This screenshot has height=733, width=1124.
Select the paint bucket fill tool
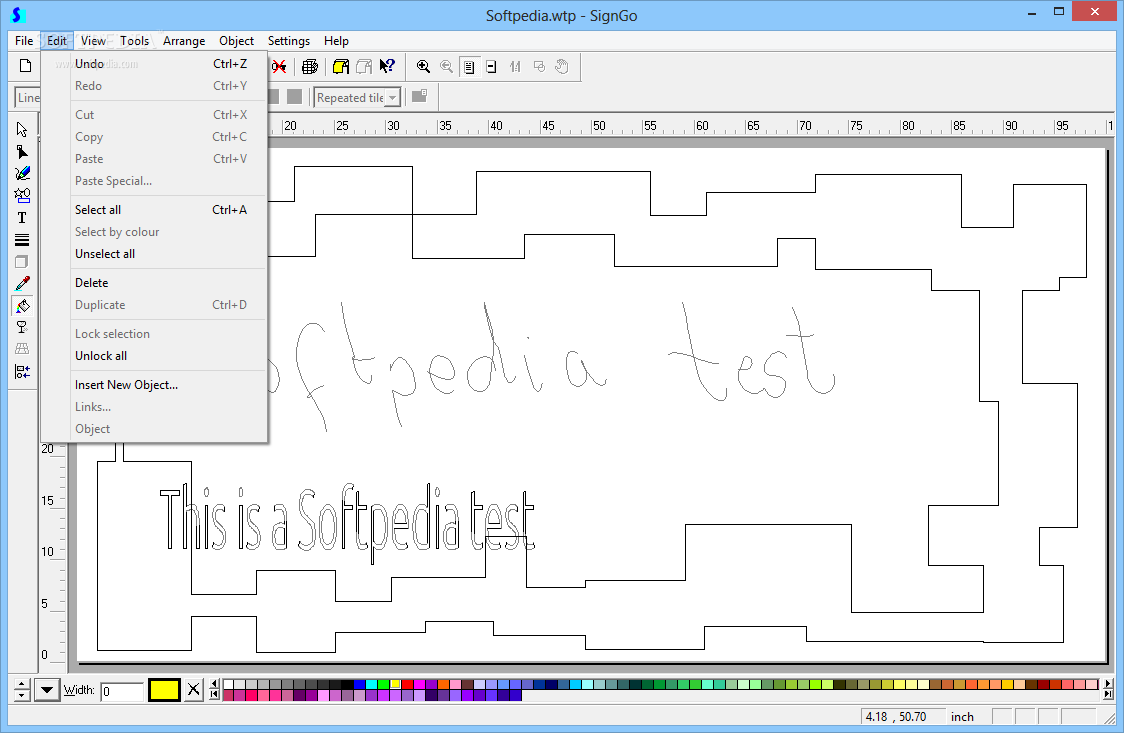point(22,306)
